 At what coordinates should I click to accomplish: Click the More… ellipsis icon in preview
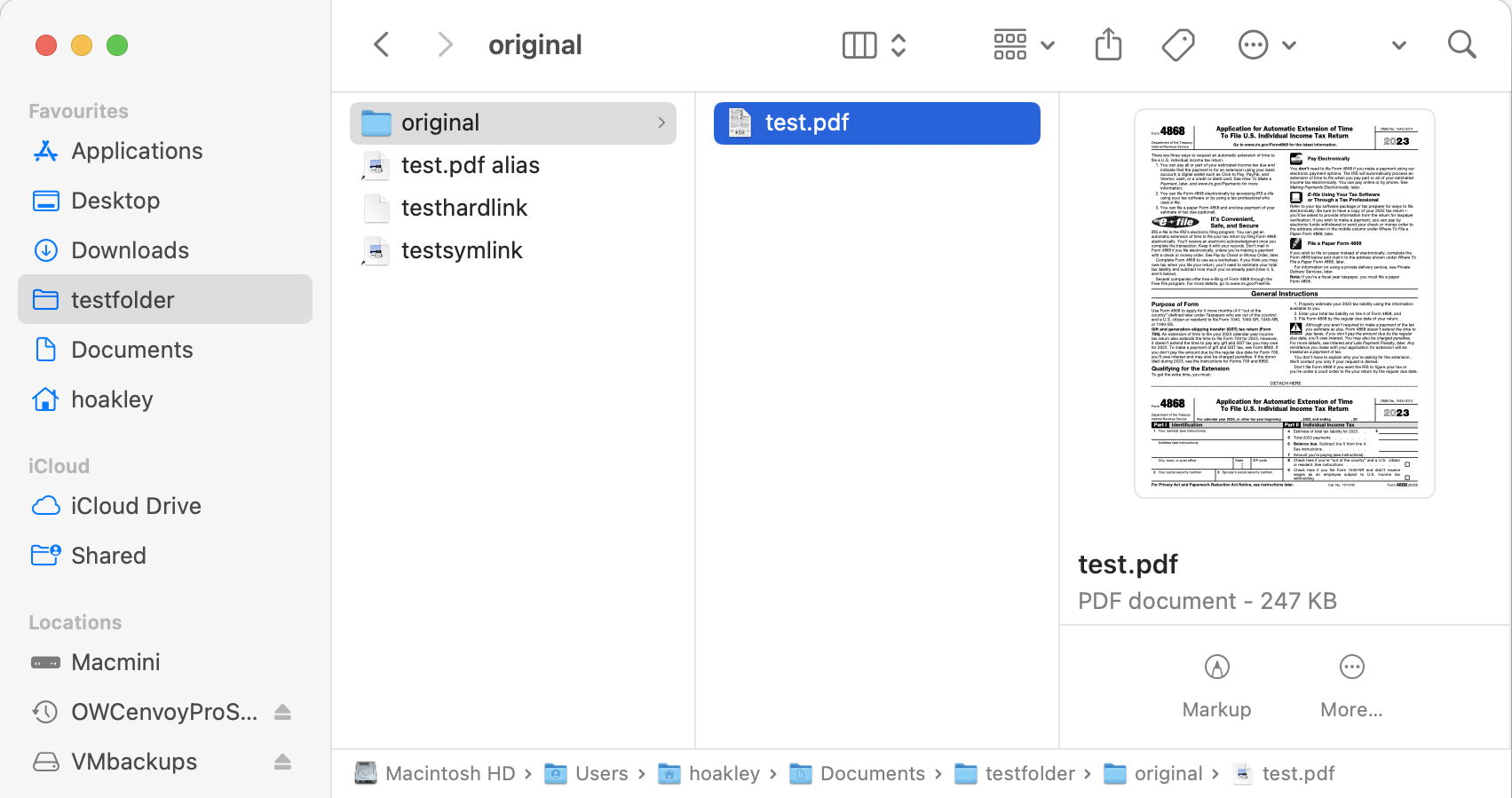[1351, 667]
